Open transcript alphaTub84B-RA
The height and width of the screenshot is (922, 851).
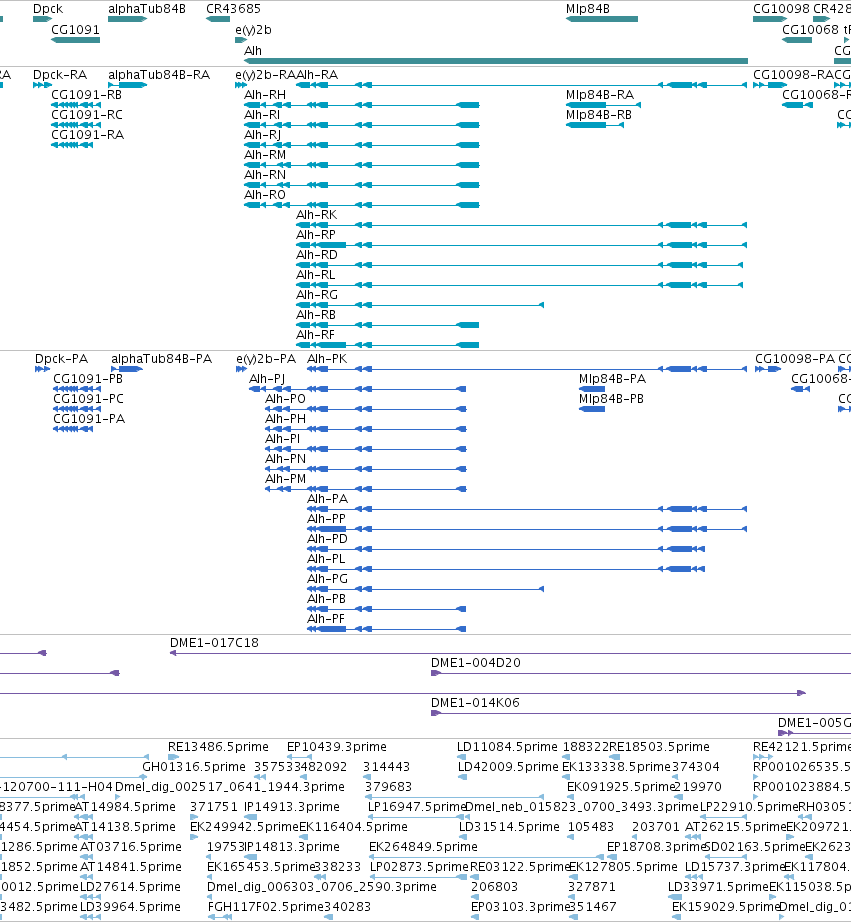coord(128,85)
